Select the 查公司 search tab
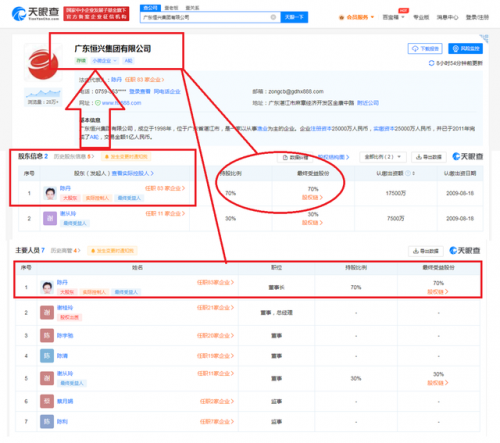 [x=151, y=8]
